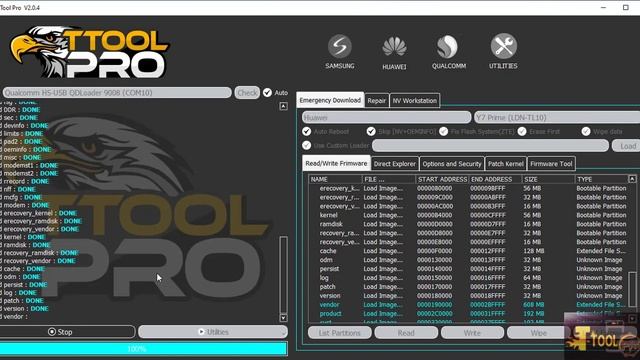Toggle the Wipe data checkbox
This screenshot has width=640, height=360.
586,131
